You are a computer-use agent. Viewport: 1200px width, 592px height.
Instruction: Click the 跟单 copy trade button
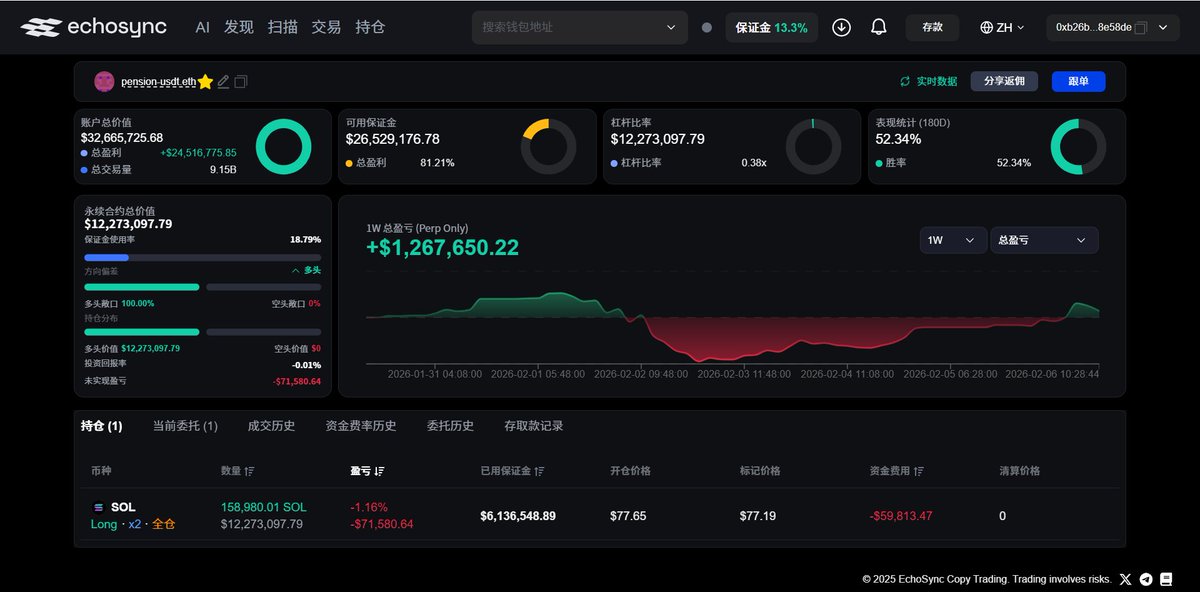click(x=1078, y=81)
